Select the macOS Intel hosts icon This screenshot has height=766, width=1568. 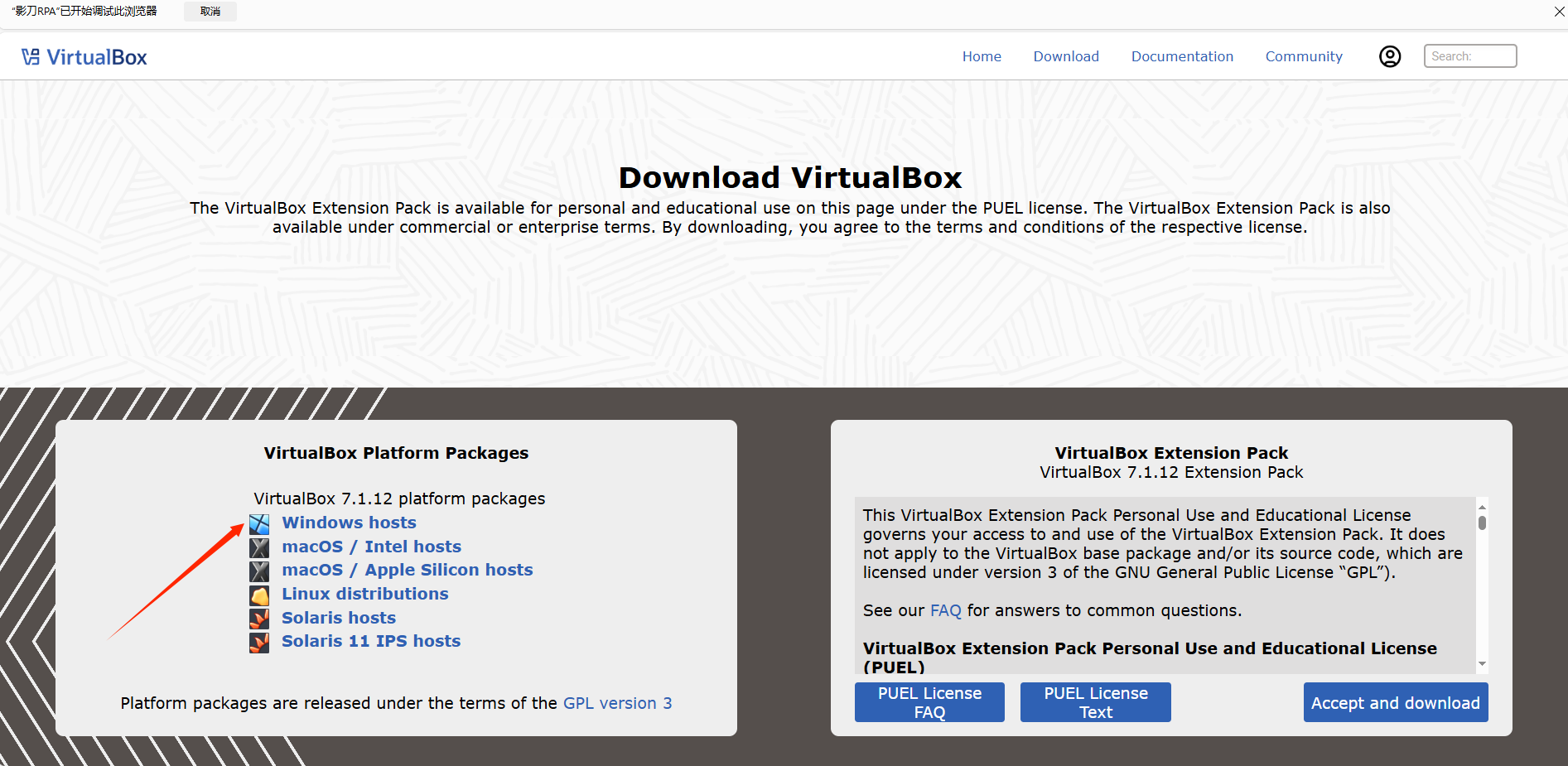tap(259, 547)
